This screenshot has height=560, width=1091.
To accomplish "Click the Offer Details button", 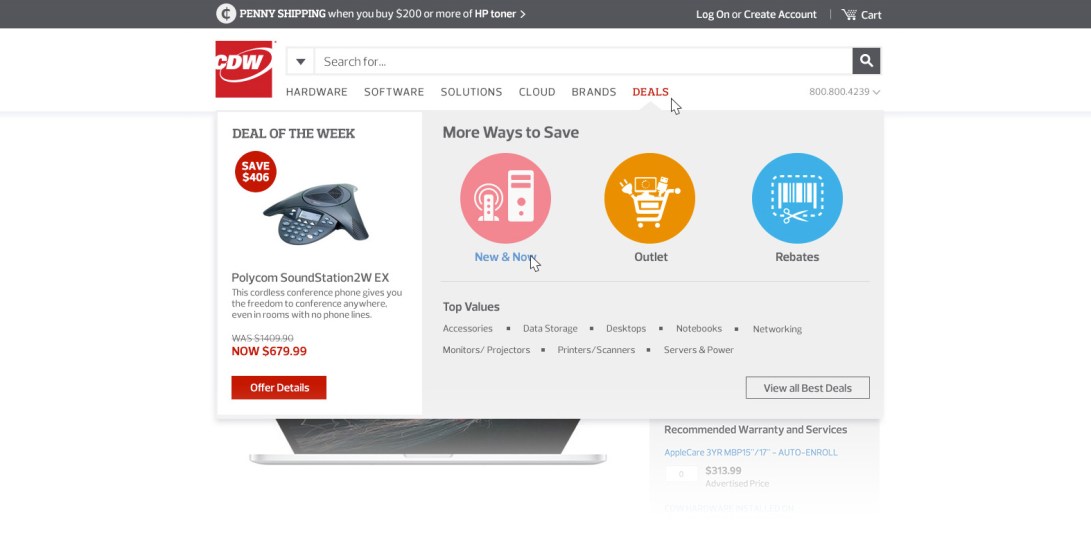I will click(279, 387).
